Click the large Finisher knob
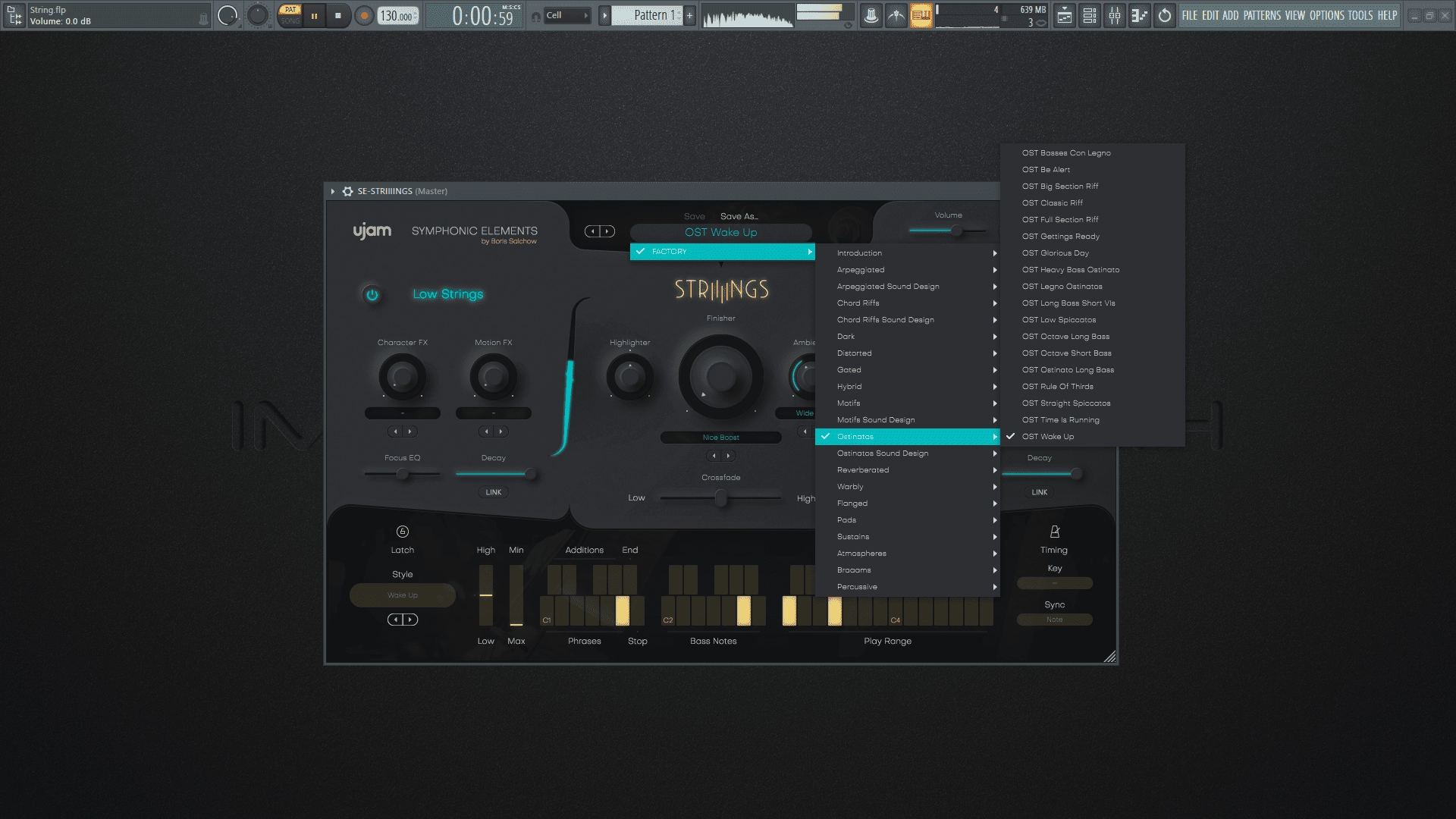1456x819 pixels. coord(721,376)
